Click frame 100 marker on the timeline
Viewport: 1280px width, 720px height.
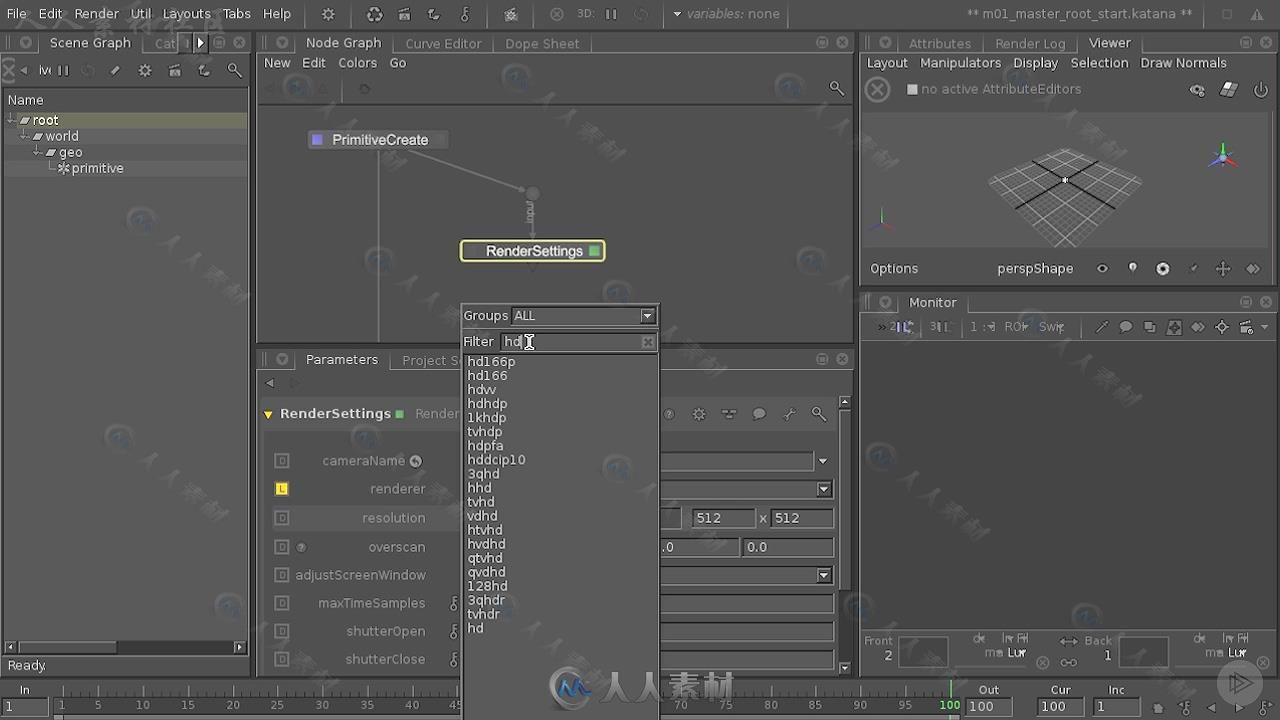(950, 704)
